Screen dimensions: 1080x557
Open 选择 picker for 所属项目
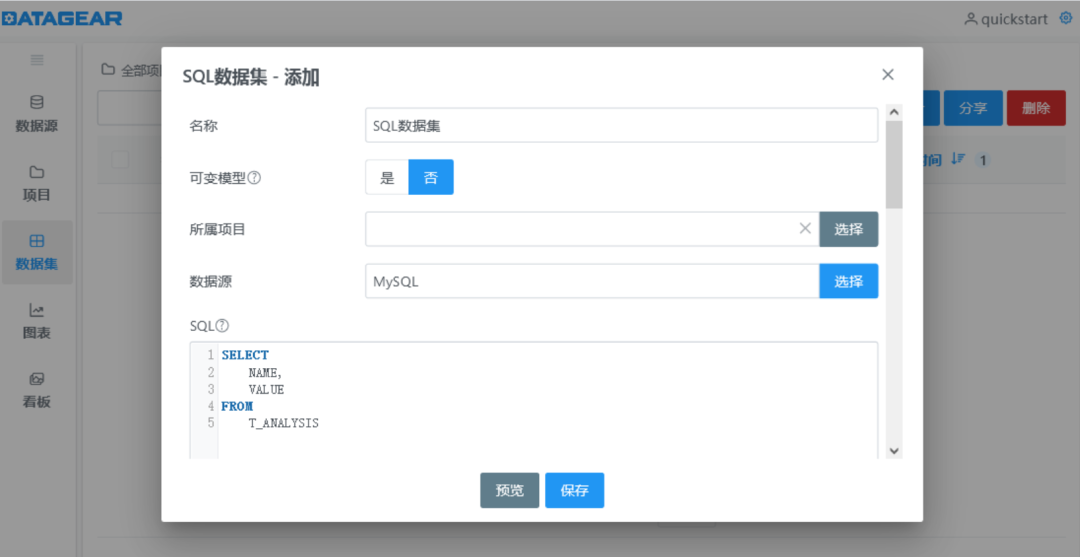point(848,229)
